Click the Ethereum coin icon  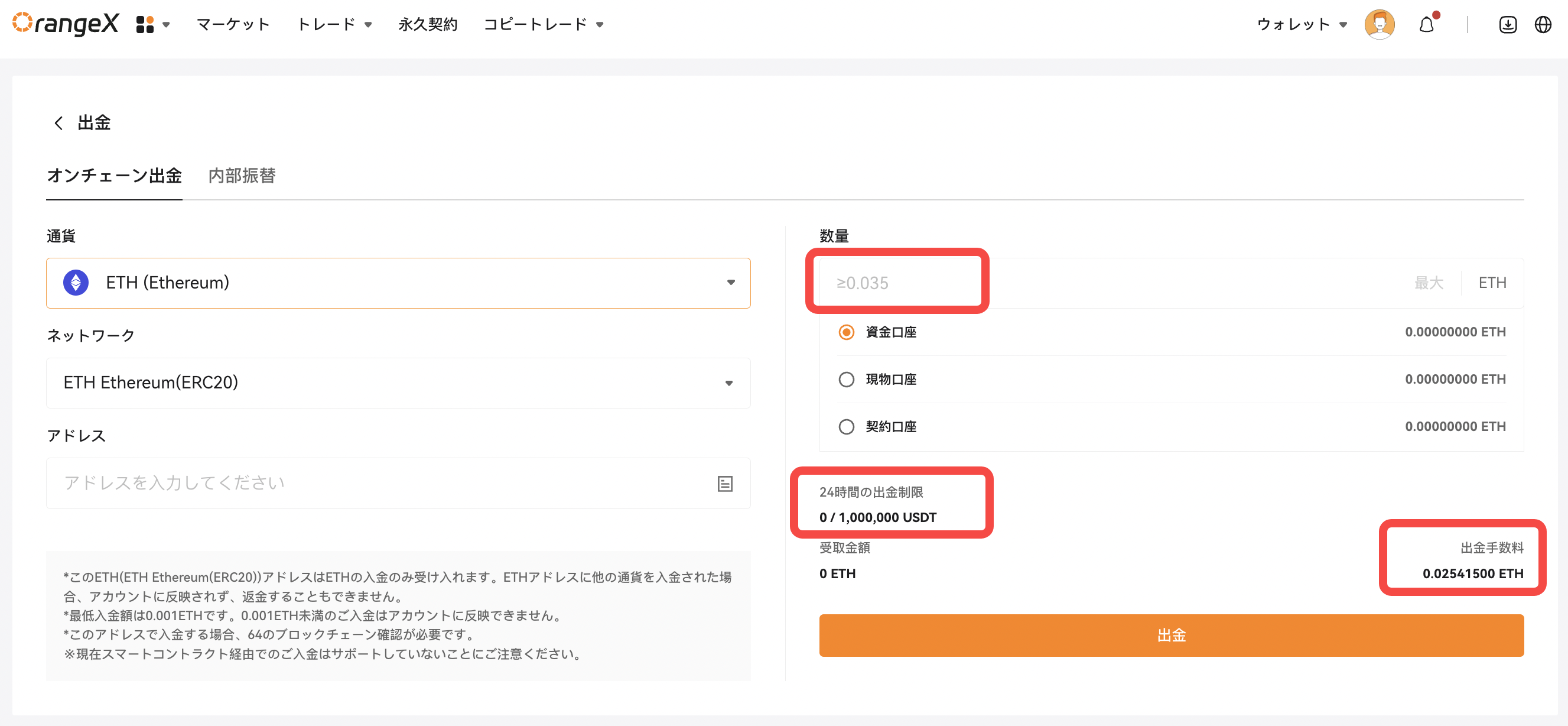[x=76, y=283]
